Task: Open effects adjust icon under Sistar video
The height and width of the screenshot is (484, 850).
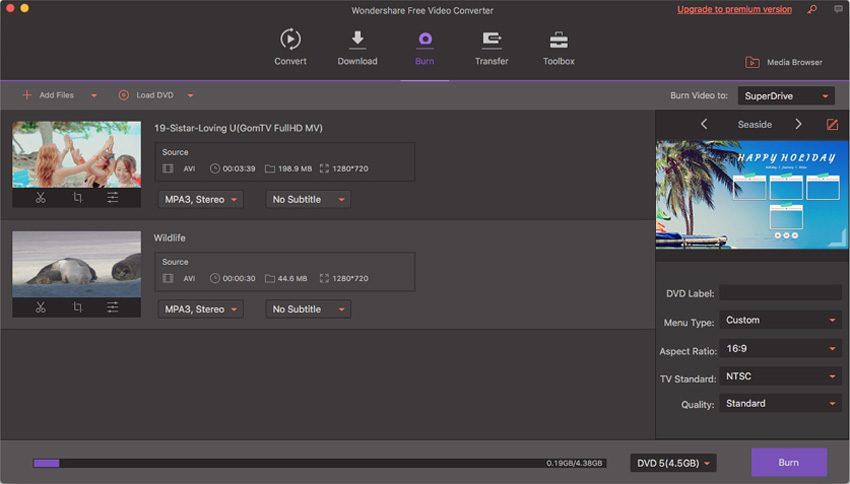Action: tap(112, 198)
